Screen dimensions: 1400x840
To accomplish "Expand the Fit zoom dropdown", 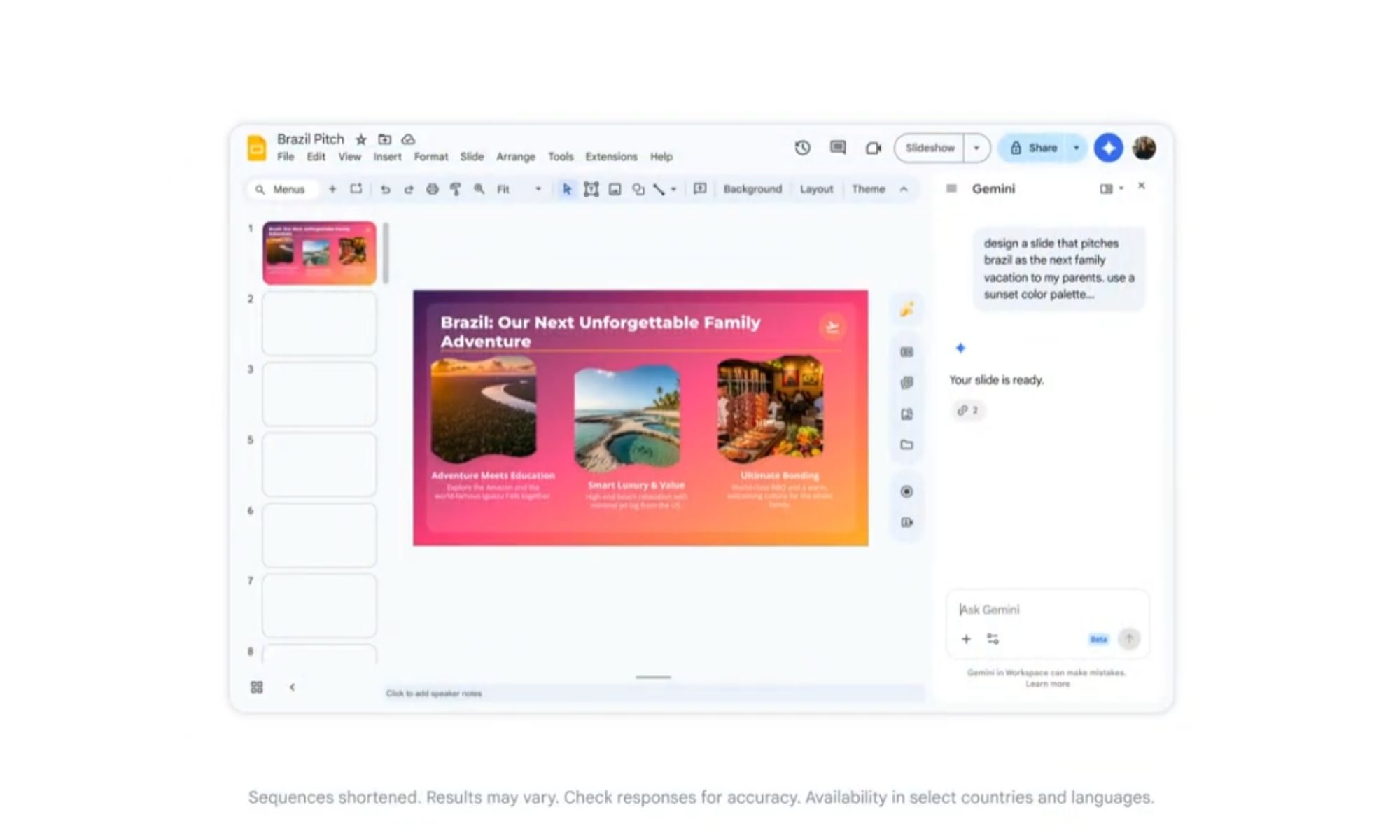I will (538, 188).
